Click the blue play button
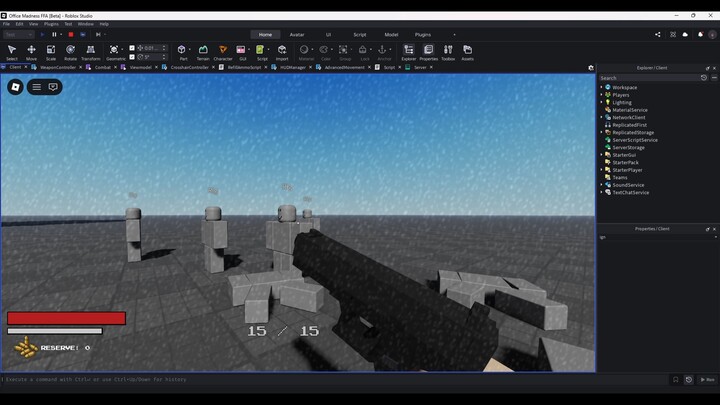720x405 pixels. point(42,34)
